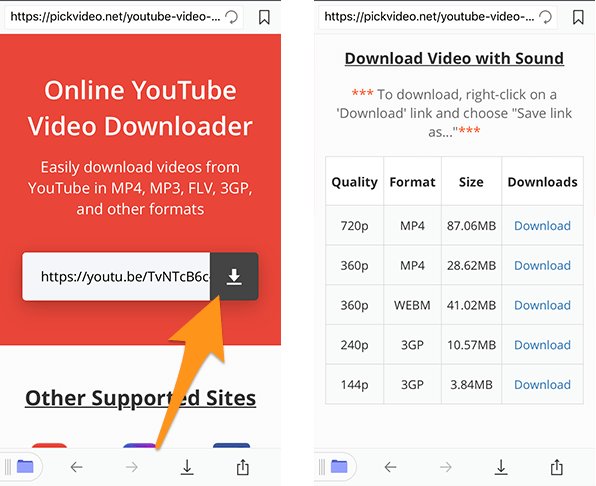Focus the youtu.be video URL input field
The height and width of the screenshot is (486, 596).
pyautogui.click(x=116, y=277)
